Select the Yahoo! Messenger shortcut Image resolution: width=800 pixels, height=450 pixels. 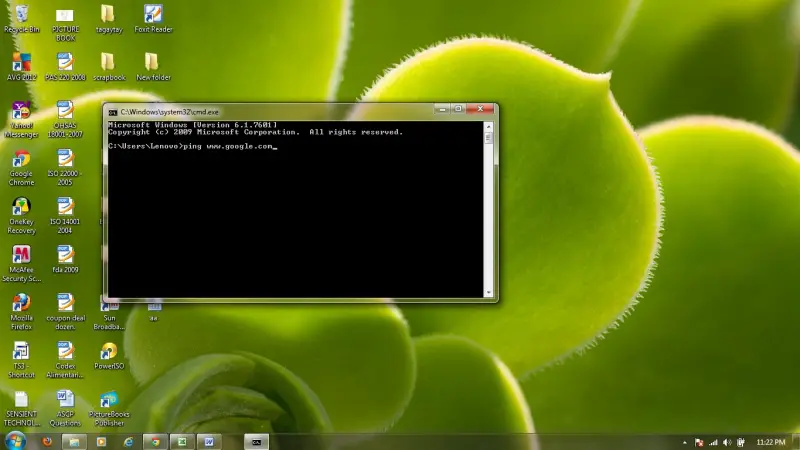[21, 120]
